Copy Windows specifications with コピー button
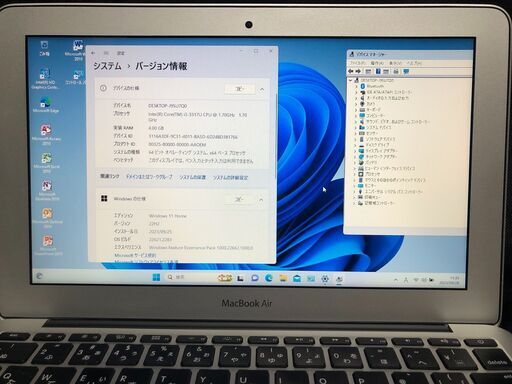 tap(239, 199)
